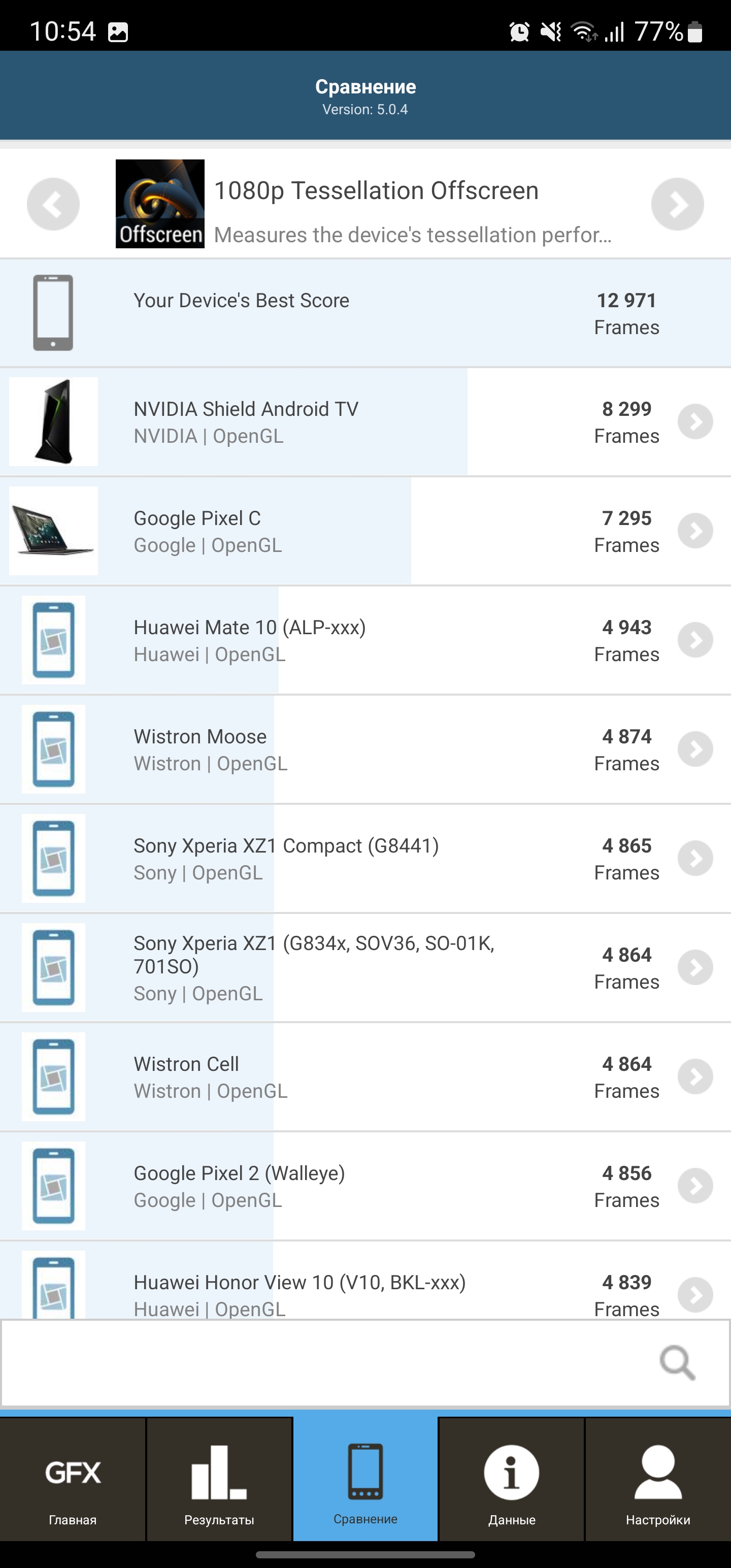Image resolution: width=731 pixels, height=1568 pixels.
Task: Open Wistron Moose details arrow
Action: (x=695, y=748)
